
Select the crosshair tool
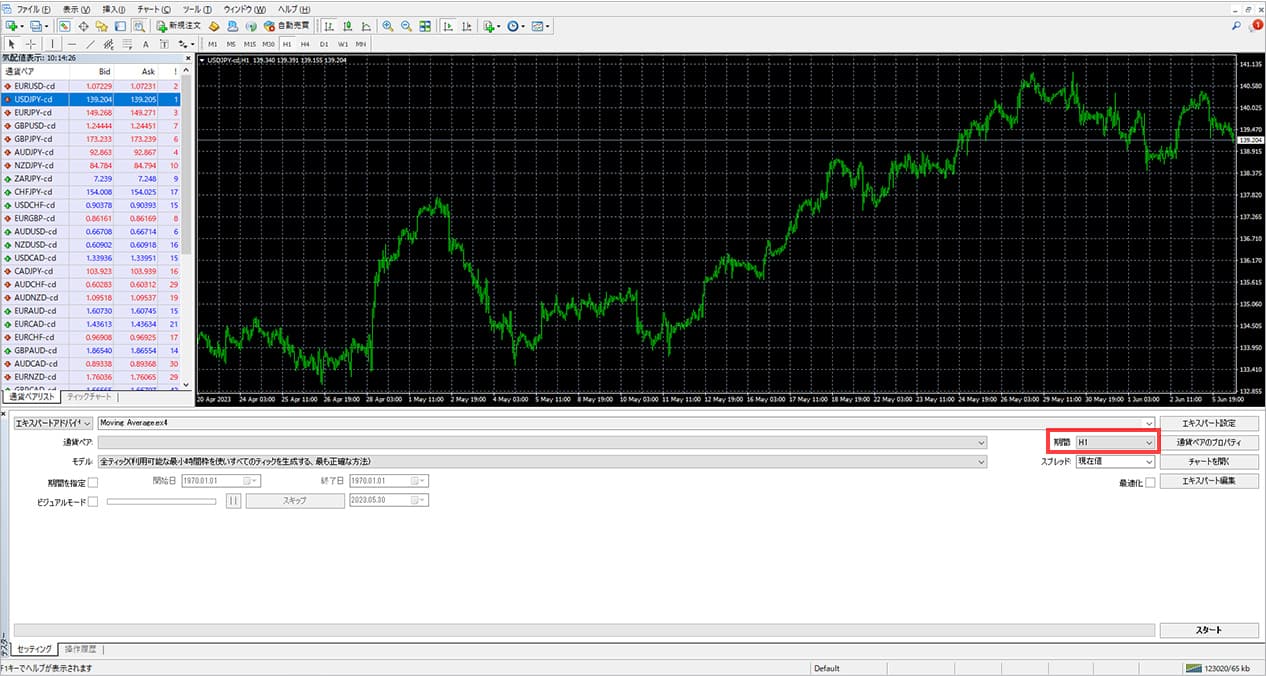(x=31, y=44)
